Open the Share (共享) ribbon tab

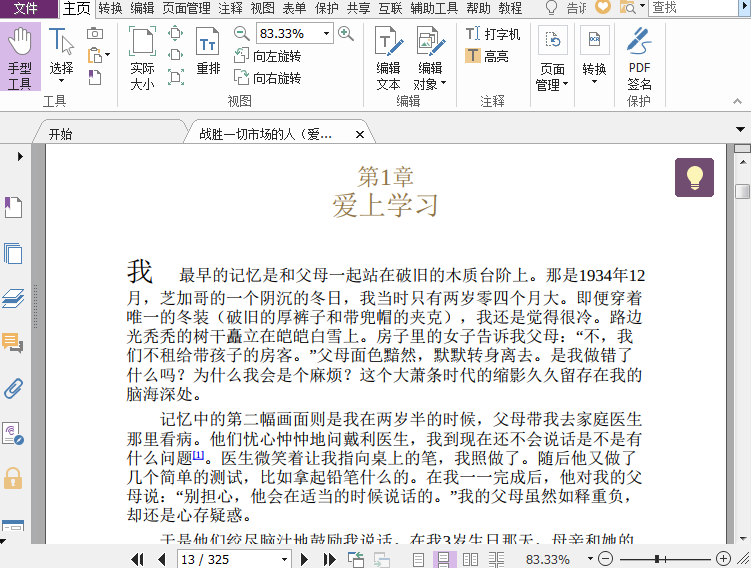358,8
